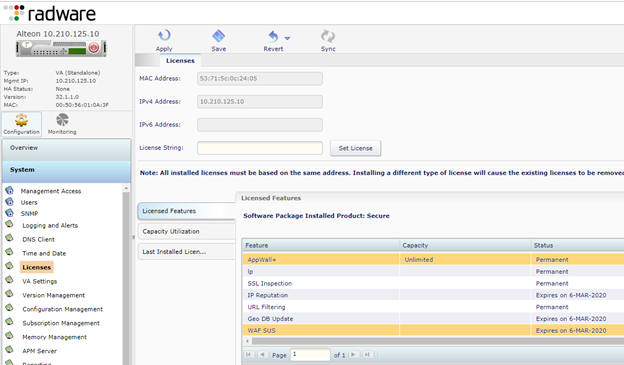Click the Unlimited capacity cell

(x=465, y=260)
